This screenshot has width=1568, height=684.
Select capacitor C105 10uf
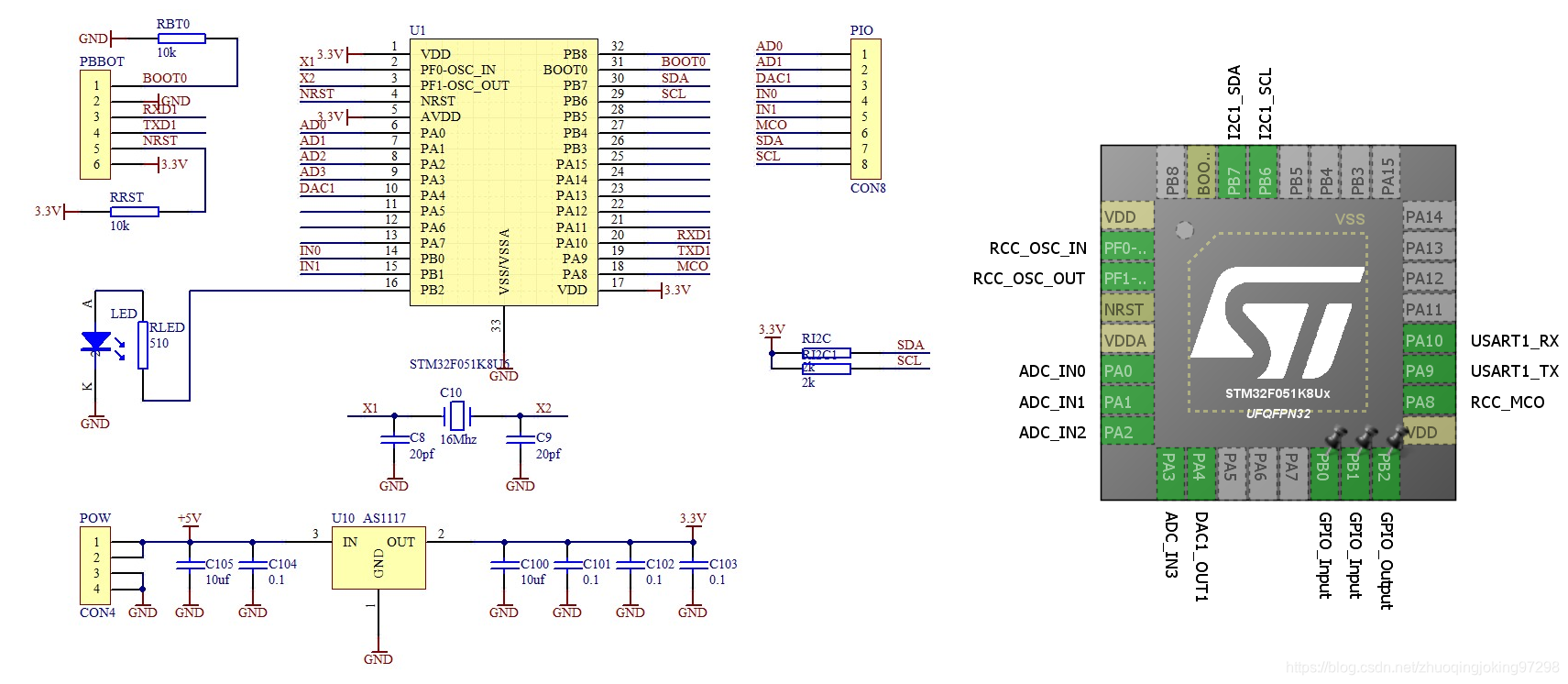pyautogui.click(x=190, y=566)
